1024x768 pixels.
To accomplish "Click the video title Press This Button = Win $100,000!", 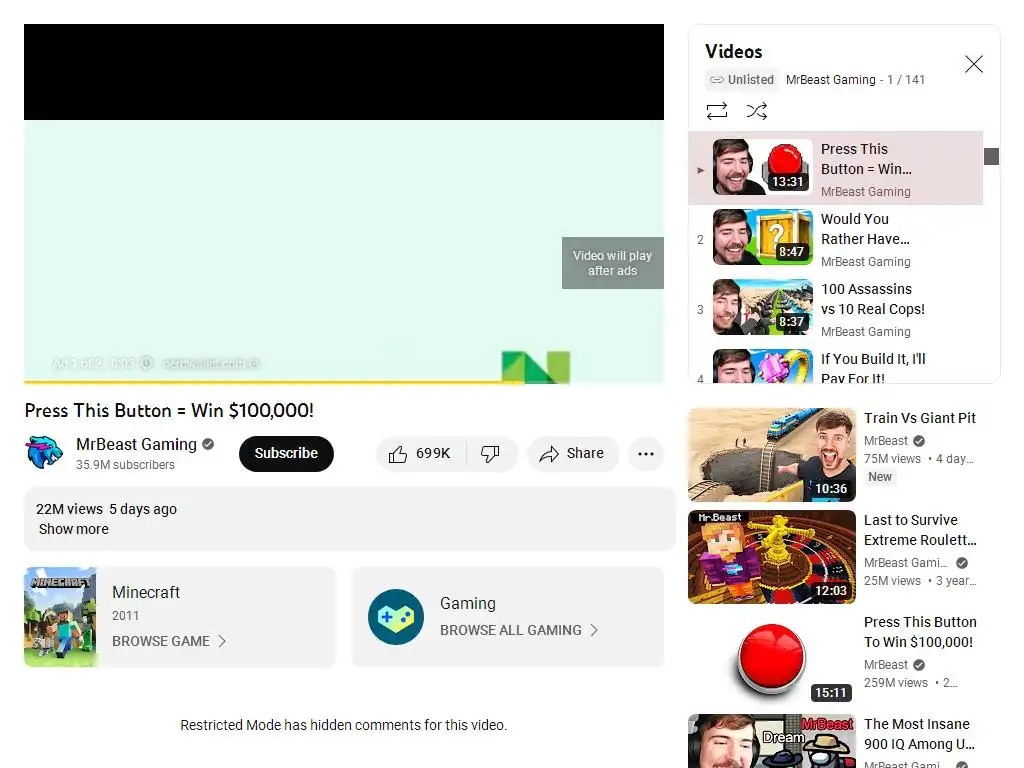I will coord(169,411).
